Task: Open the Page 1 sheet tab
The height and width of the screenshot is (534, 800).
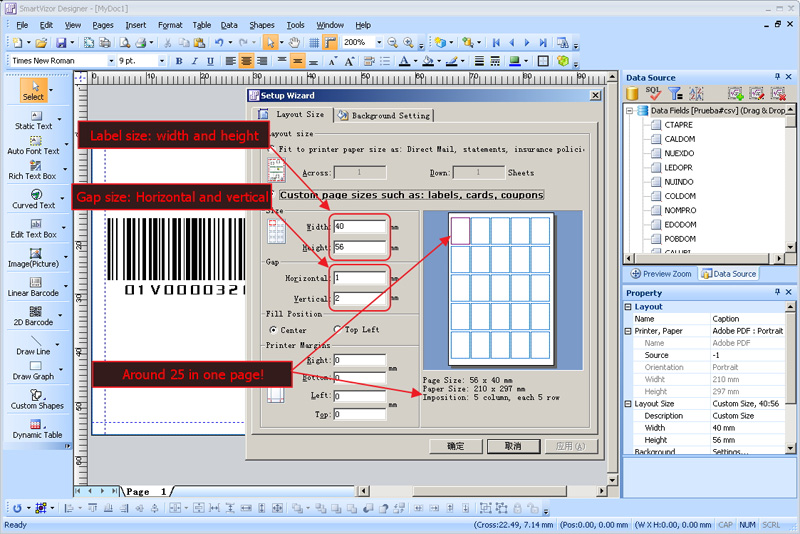Action: (146, 492)
